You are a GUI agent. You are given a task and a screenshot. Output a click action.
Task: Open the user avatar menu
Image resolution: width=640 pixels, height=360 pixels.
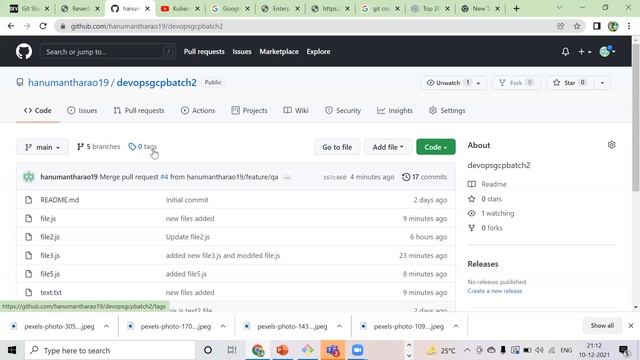(607, 51)
